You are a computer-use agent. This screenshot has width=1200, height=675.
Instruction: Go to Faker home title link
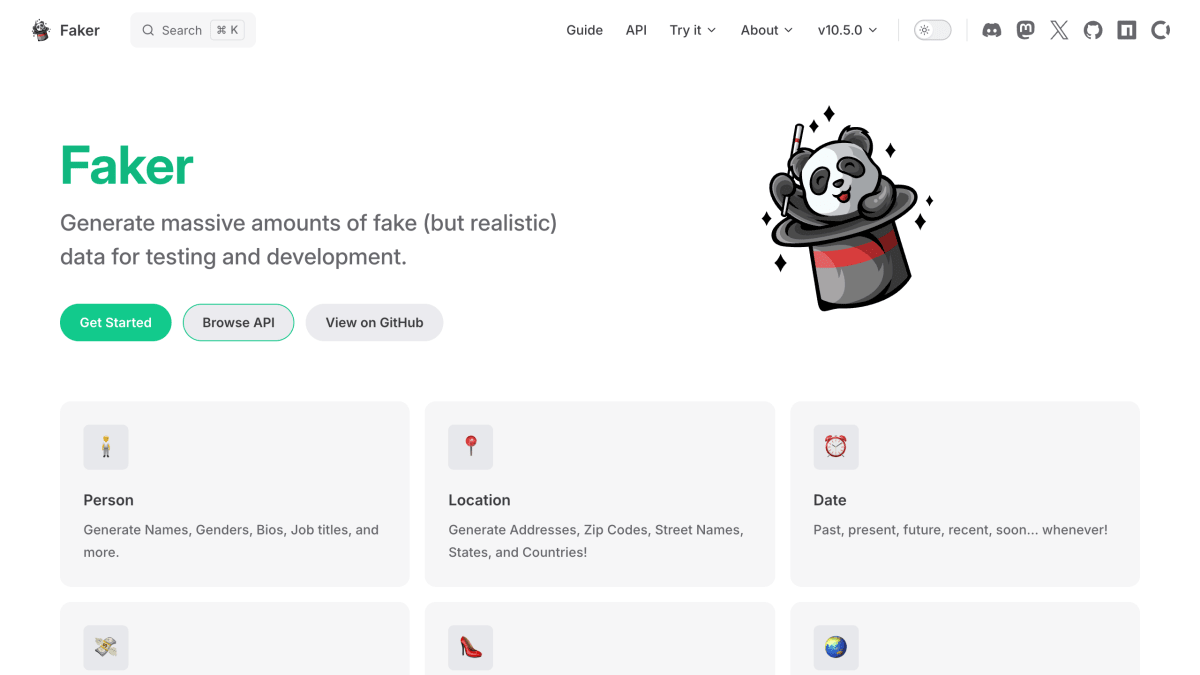66,30
